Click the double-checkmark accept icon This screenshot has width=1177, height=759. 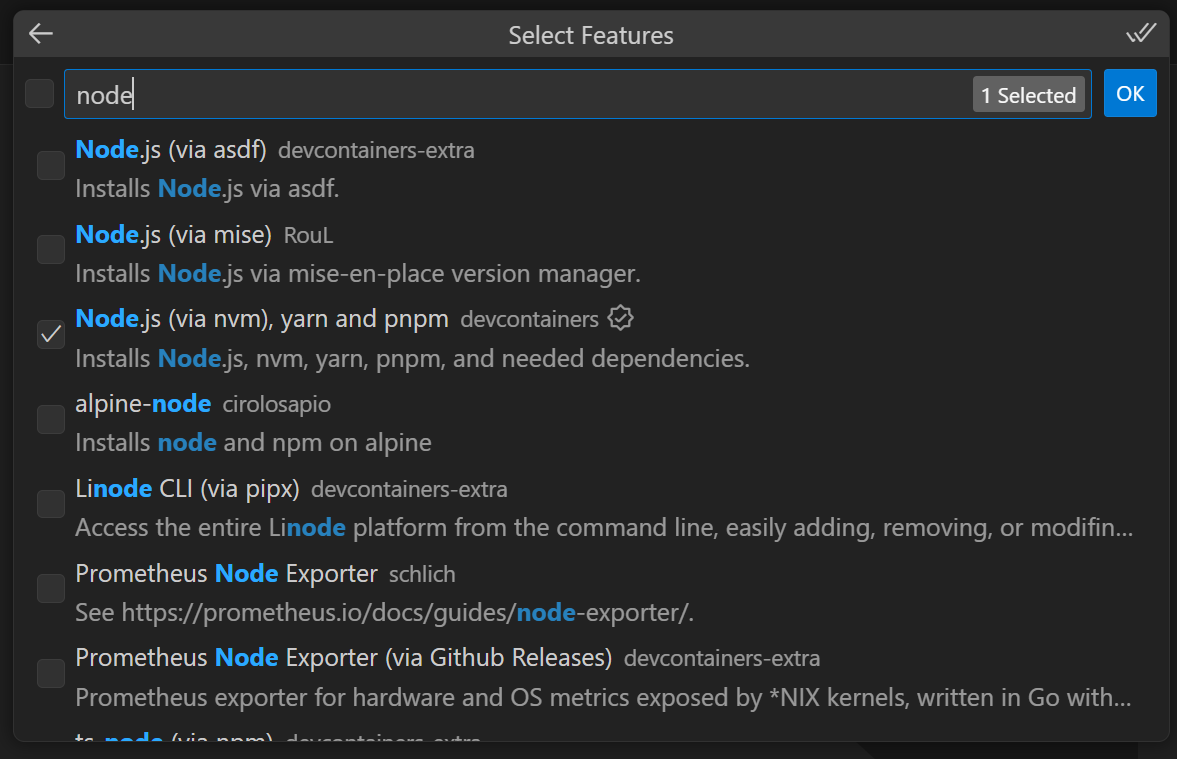[1141, 34]
